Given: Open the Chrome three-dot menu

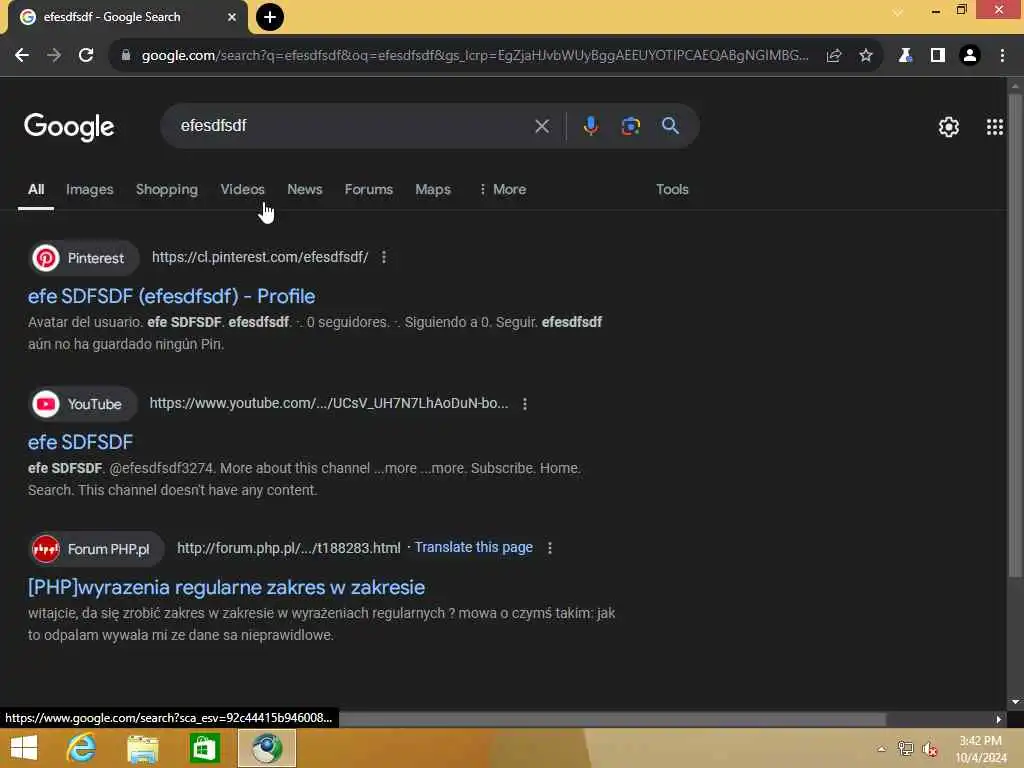Looking at the screenshot, I should pyautogui.click(x=1002, y=56).
